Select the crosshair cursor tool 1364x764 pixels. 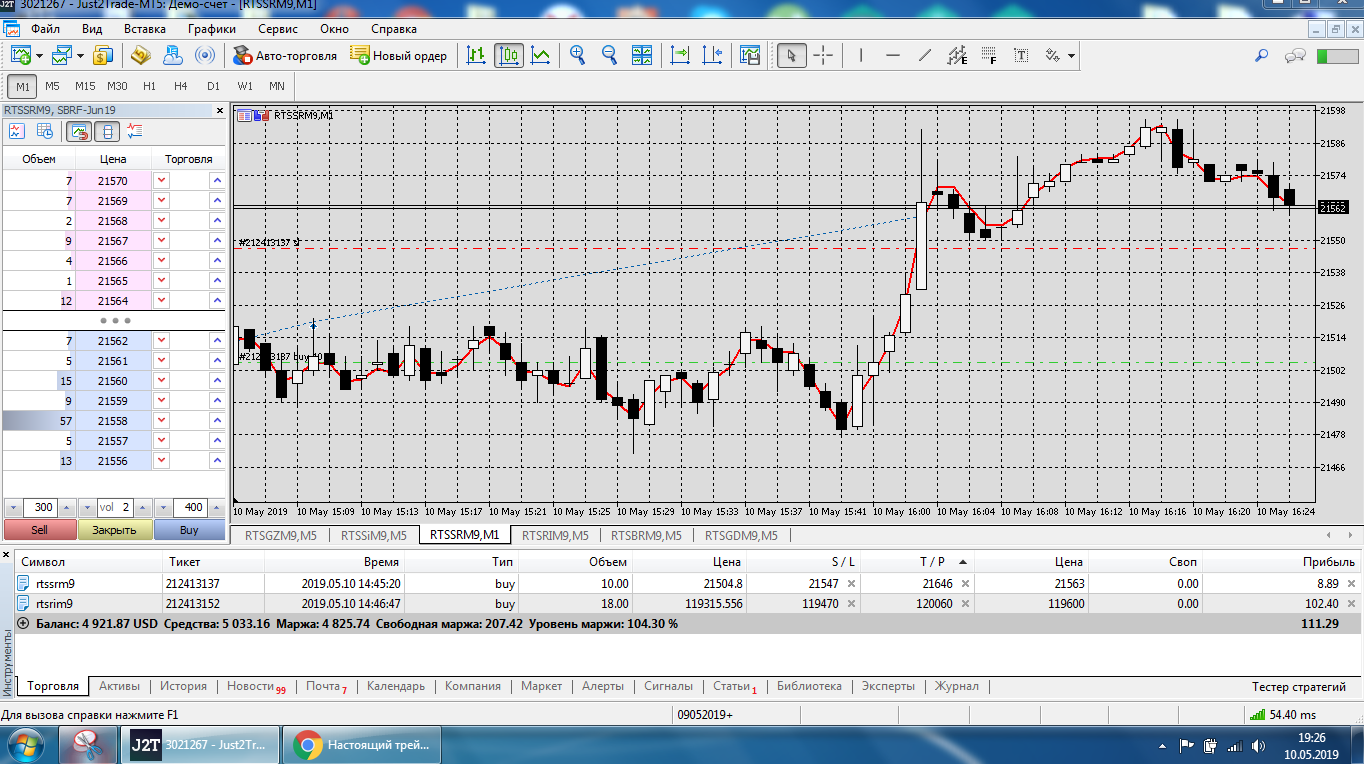[x=823, y=55]
